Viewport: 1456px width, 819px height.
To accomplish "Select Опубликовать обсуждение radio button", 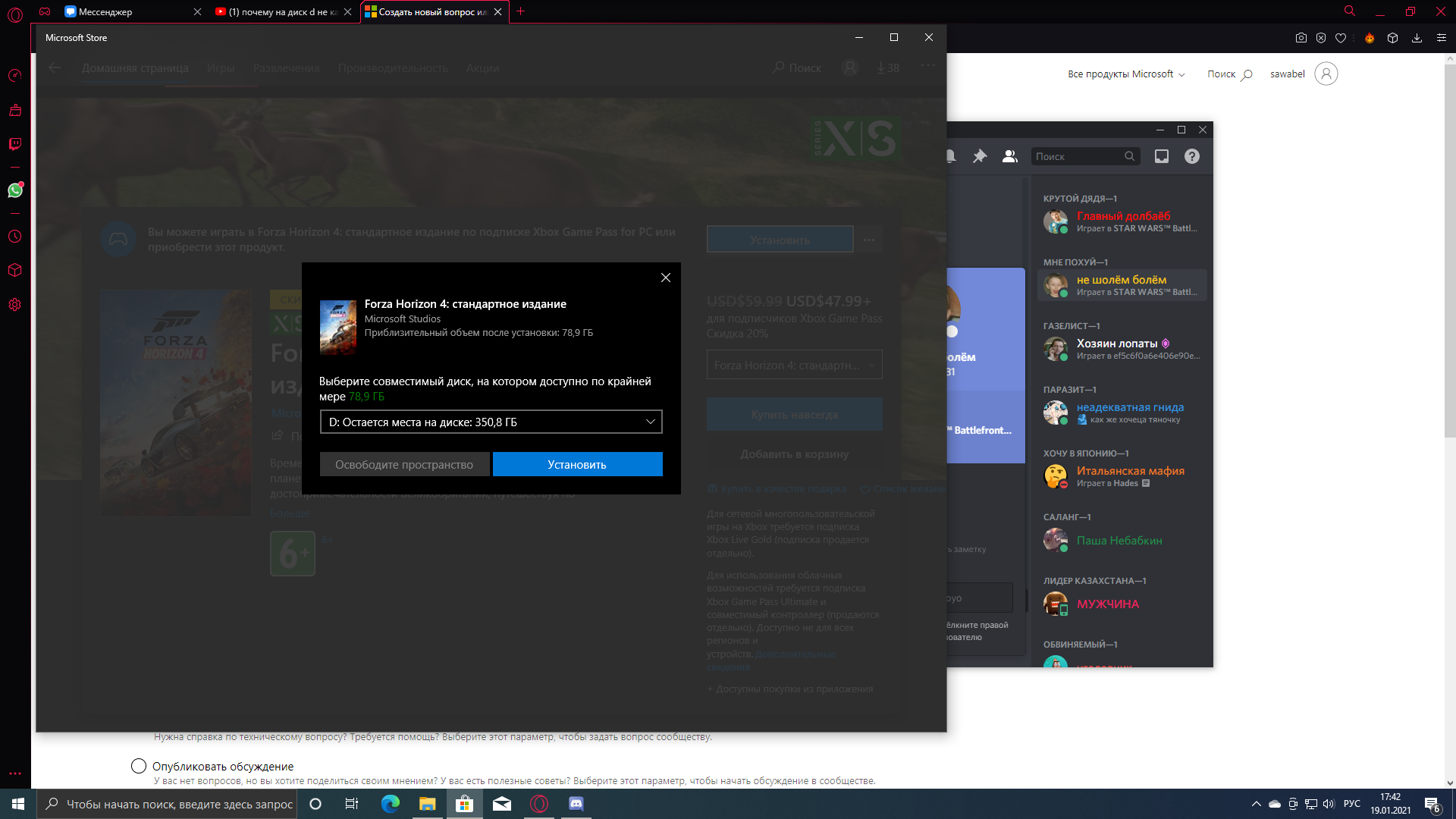I will pos(138,766).
